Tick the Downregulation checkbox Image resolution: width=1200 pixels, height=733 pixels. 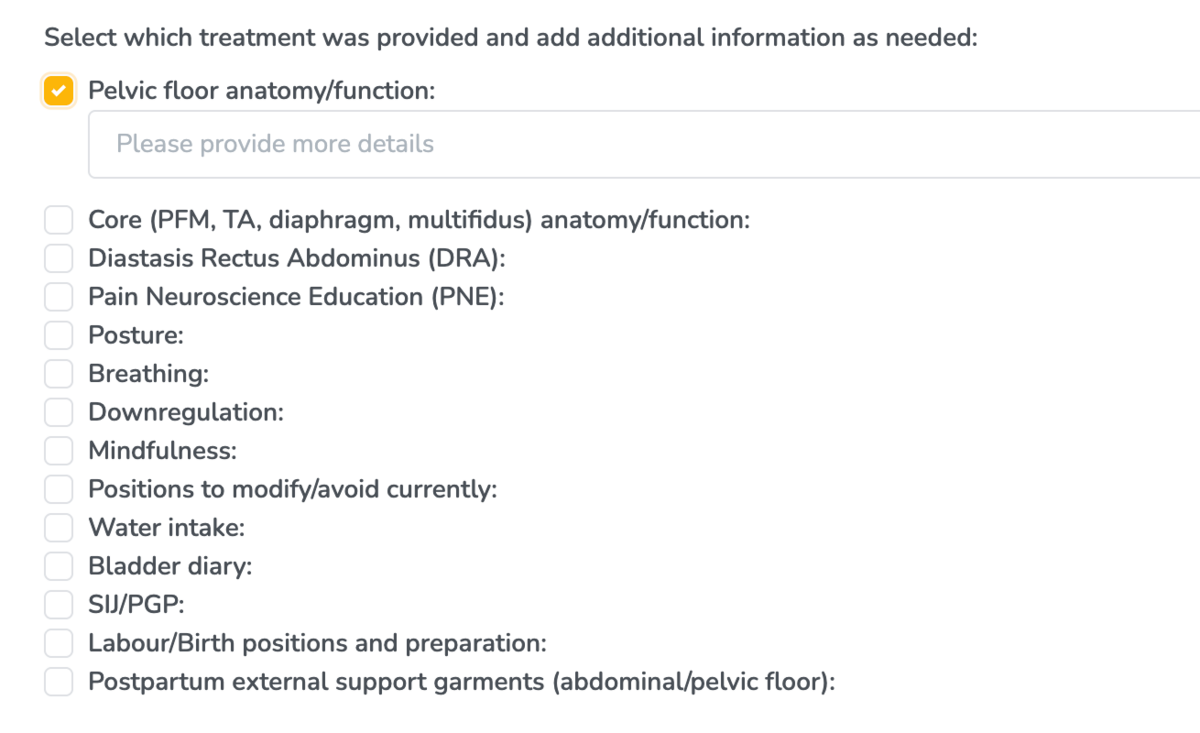57,412
